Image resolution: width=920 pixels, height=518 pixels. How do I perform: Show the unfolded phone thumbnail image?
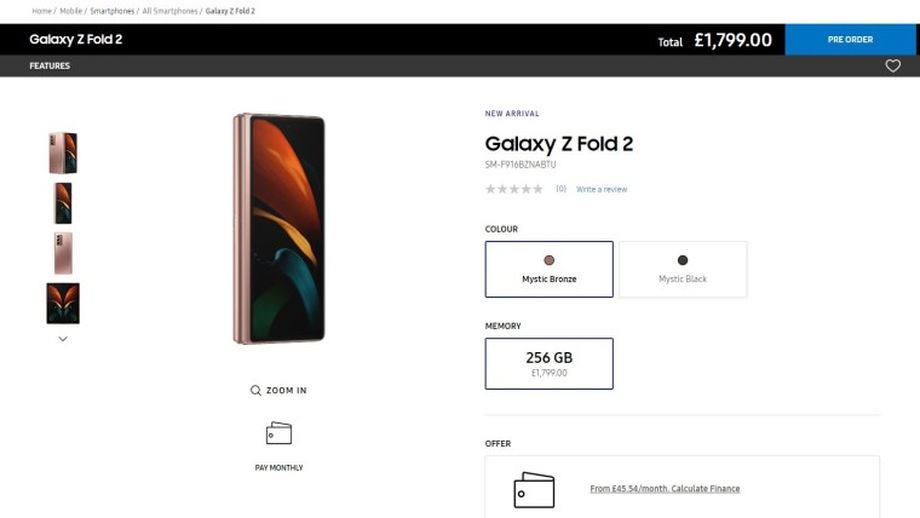(63, 303)
